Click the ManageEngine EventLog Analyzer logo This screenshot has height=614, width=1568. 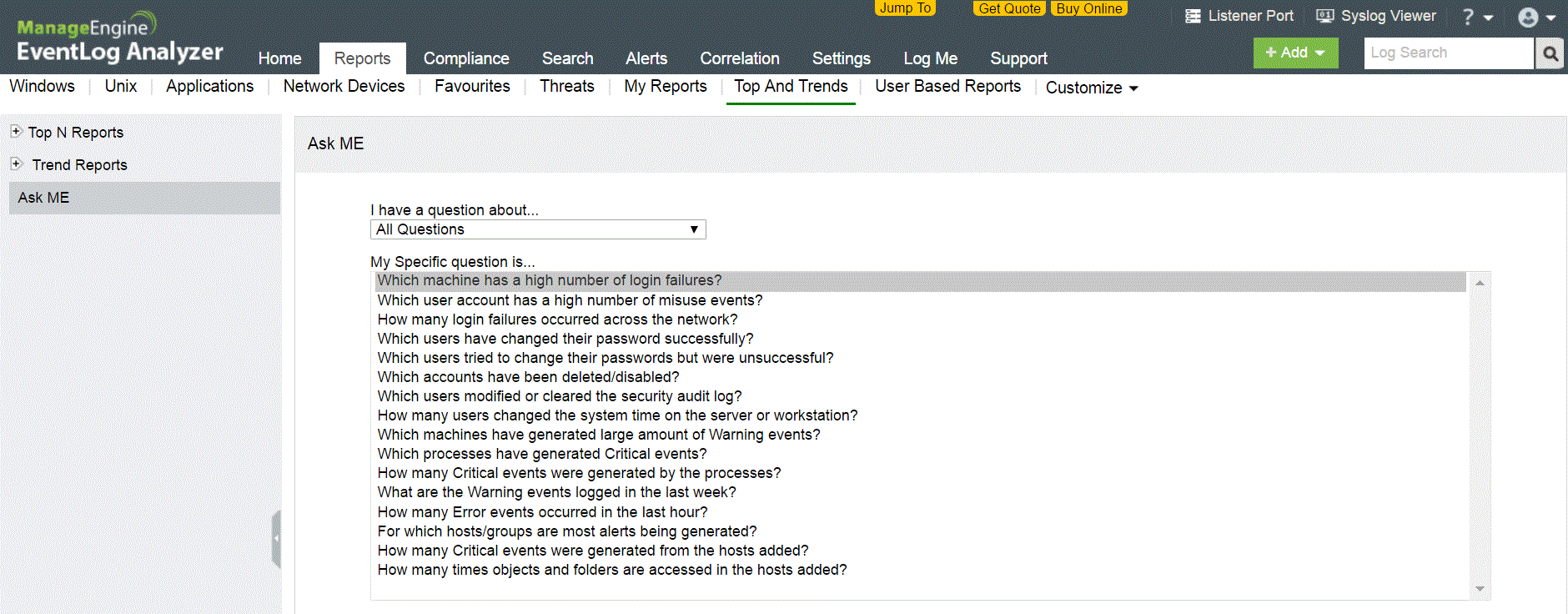(119, 39)
